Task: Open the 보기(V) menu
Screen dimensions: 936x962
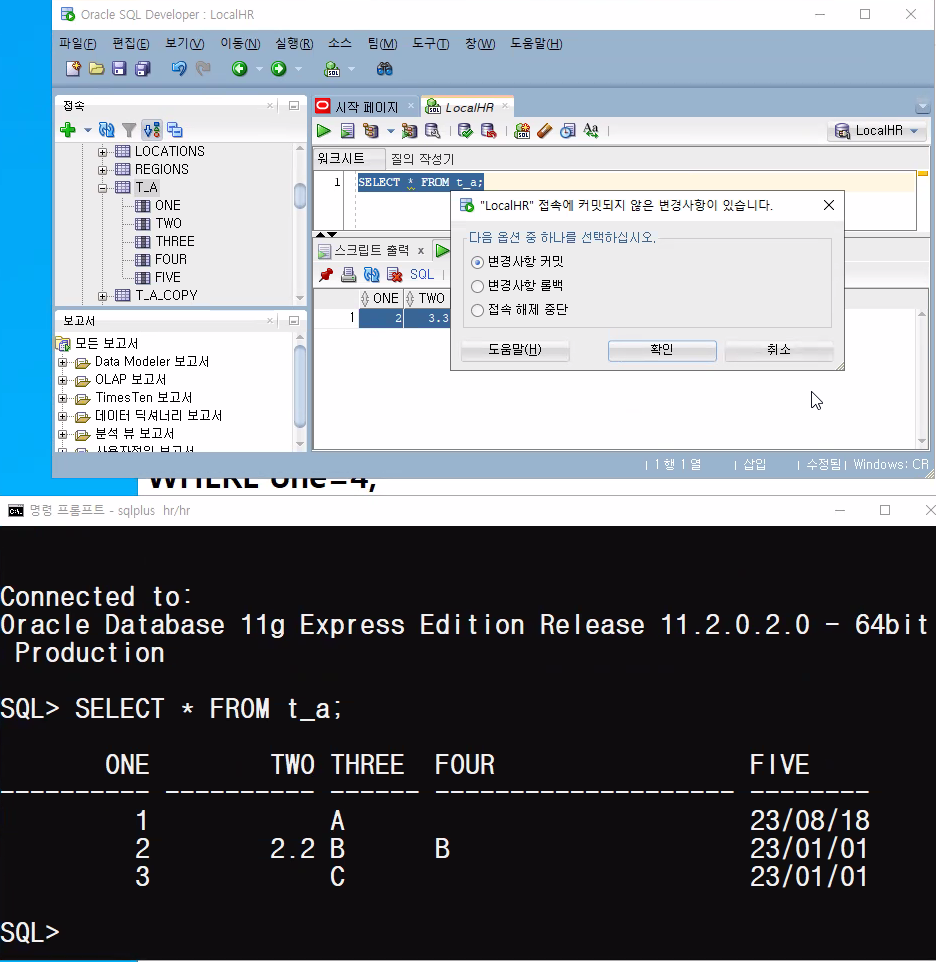Action: tap(185, 44)
